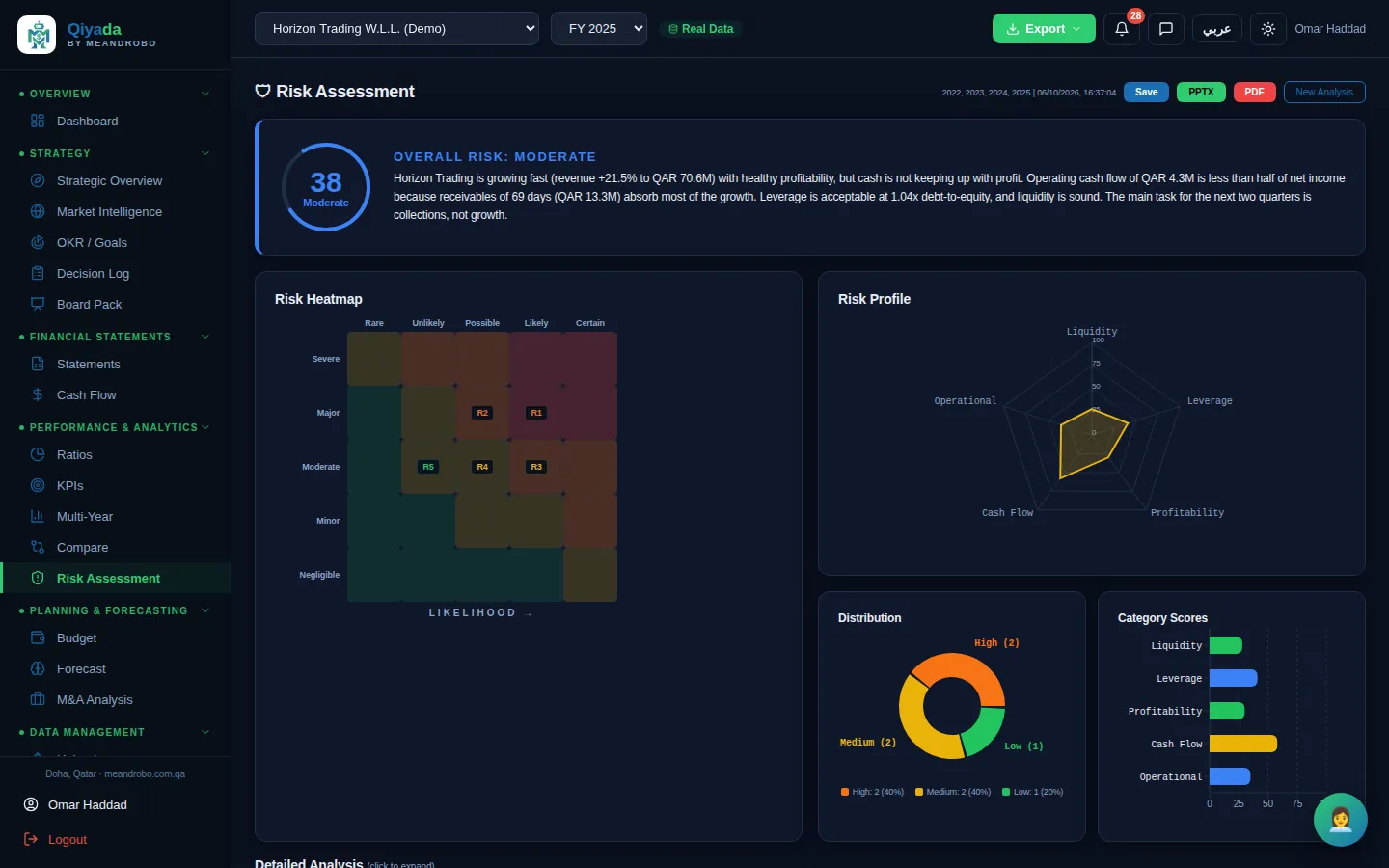Viewport: 1389px width, 868px height.
Task: Switch language to Arabic
Action: click(1217, 29)
